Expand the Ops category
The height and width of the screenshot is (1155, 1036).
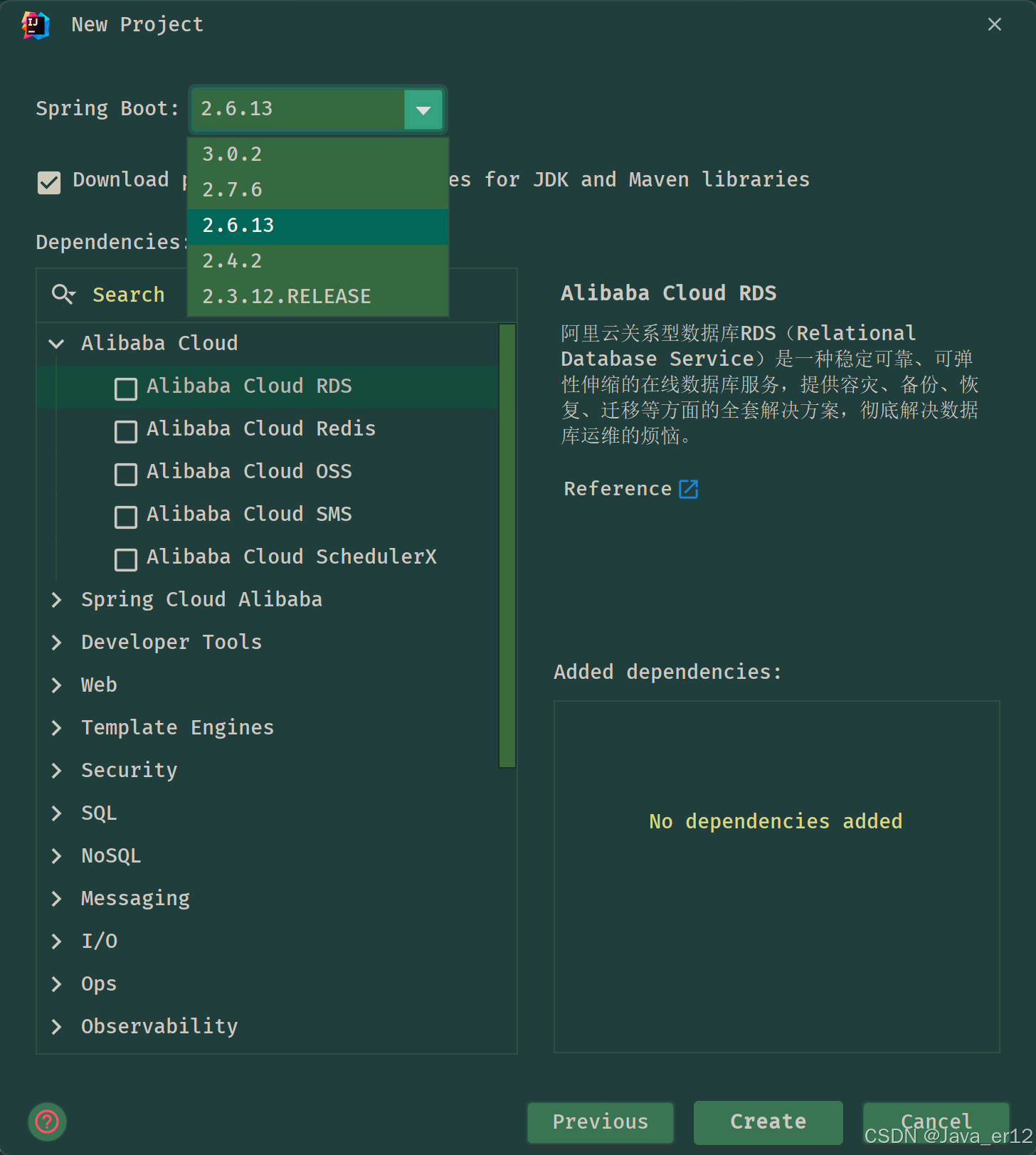point(56,984)
